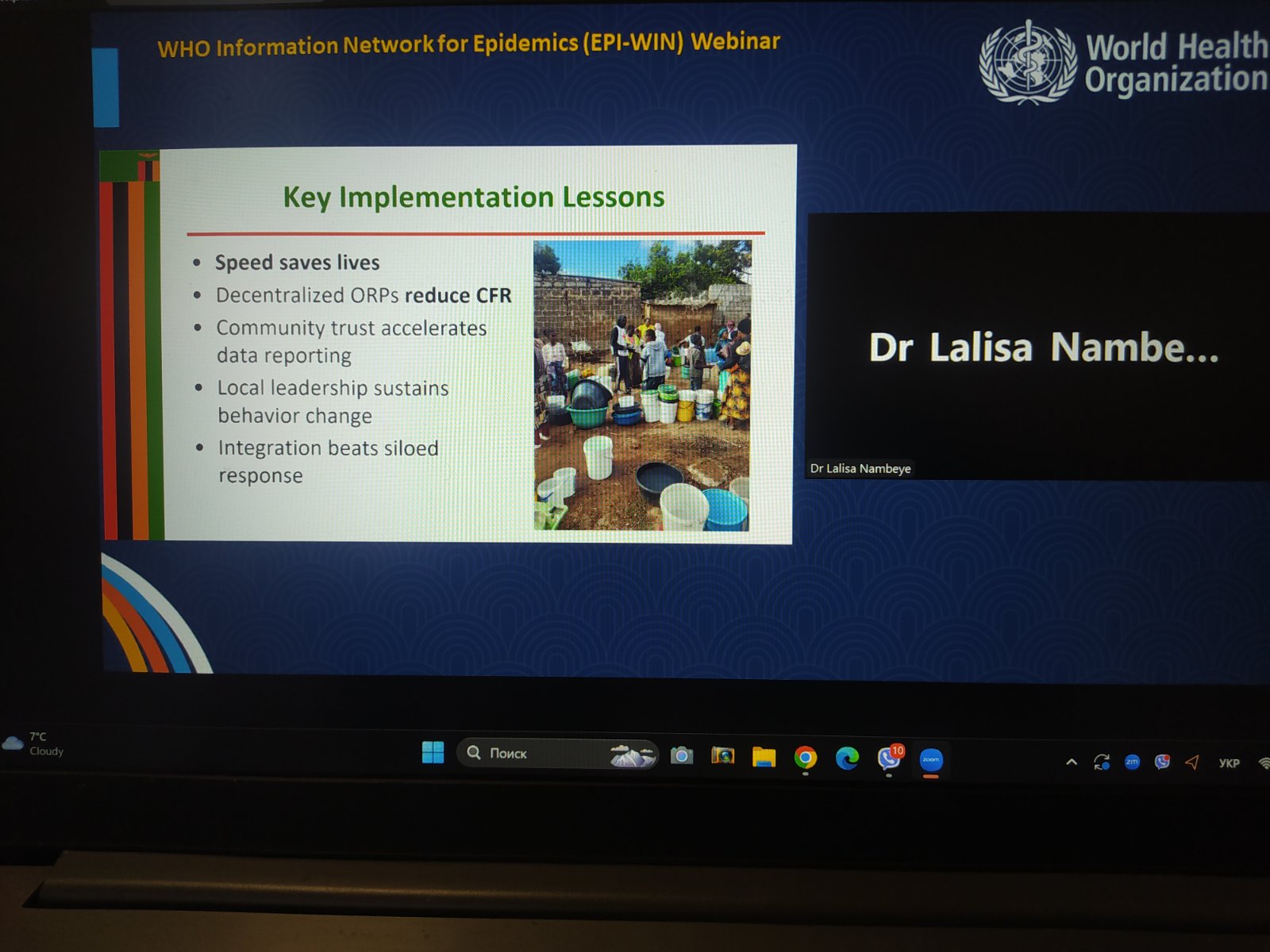Open Microsoft Edge from the taskbar
1270x952 pixels.
pos(847,759)
